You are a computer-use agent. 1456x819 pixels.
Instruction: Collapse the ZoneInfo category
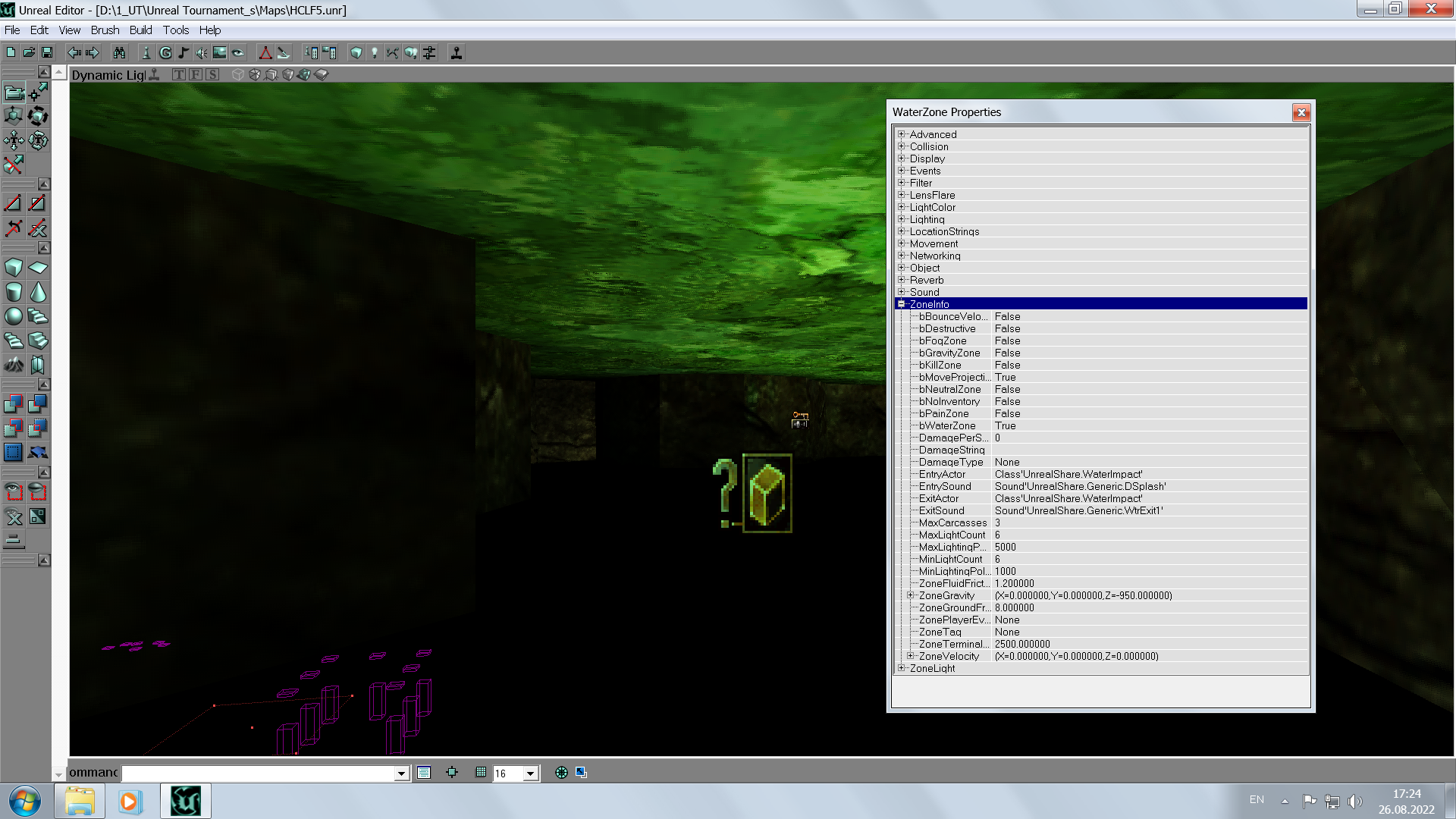(902, 304)
